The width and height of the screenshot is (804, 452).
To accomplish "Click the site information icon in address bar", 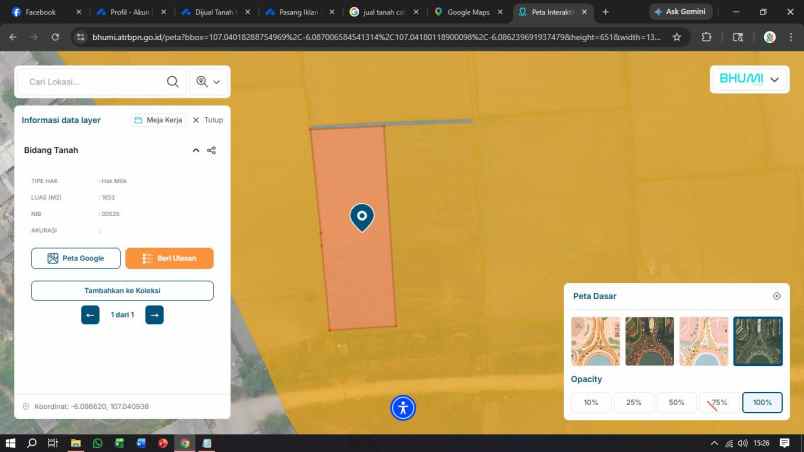I will (x=81, y=37).
